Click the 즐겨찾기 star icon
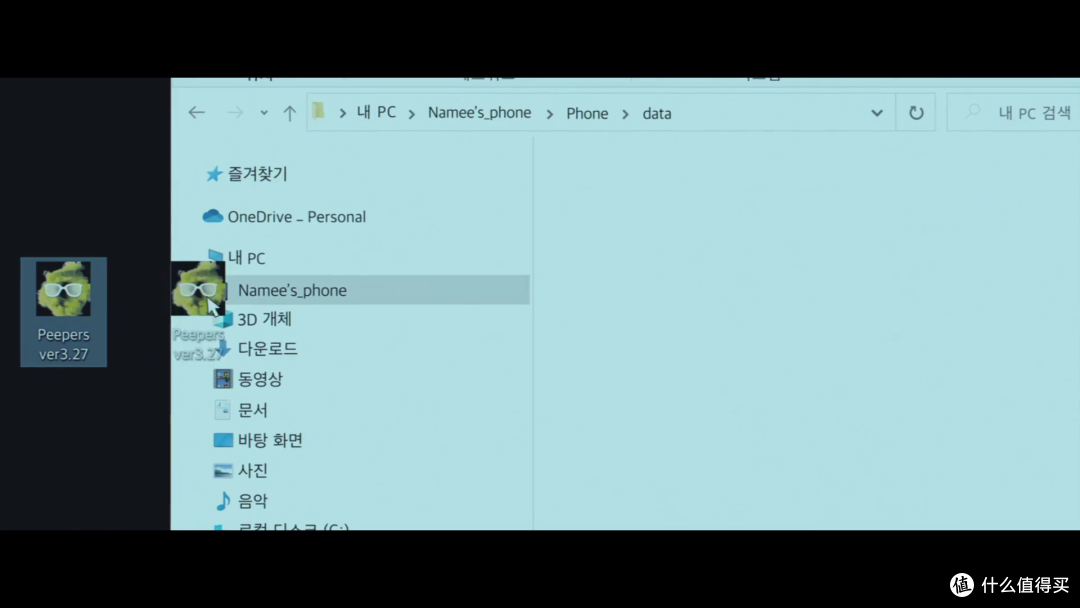 tap(214, 174)
